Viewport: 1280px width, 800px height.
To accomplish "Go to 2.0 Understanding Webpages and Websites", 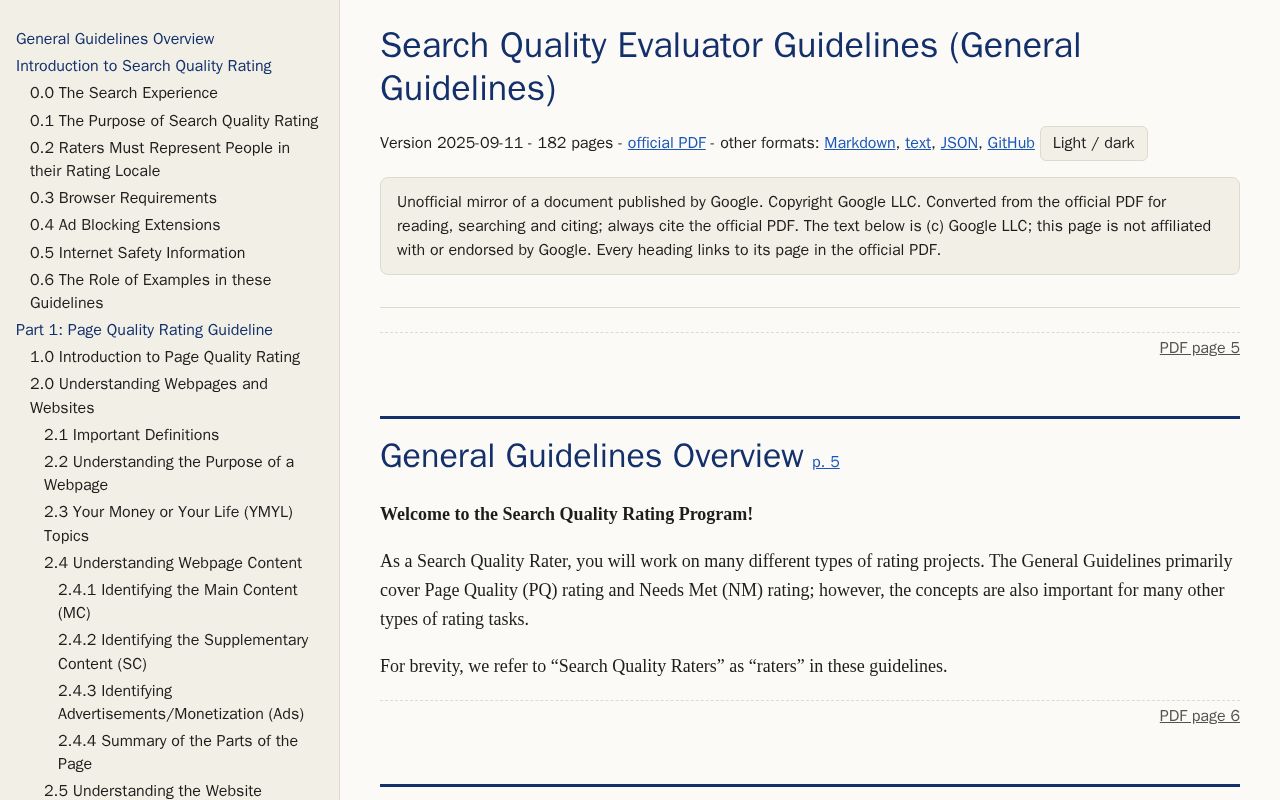I will [x=149, y=396].
